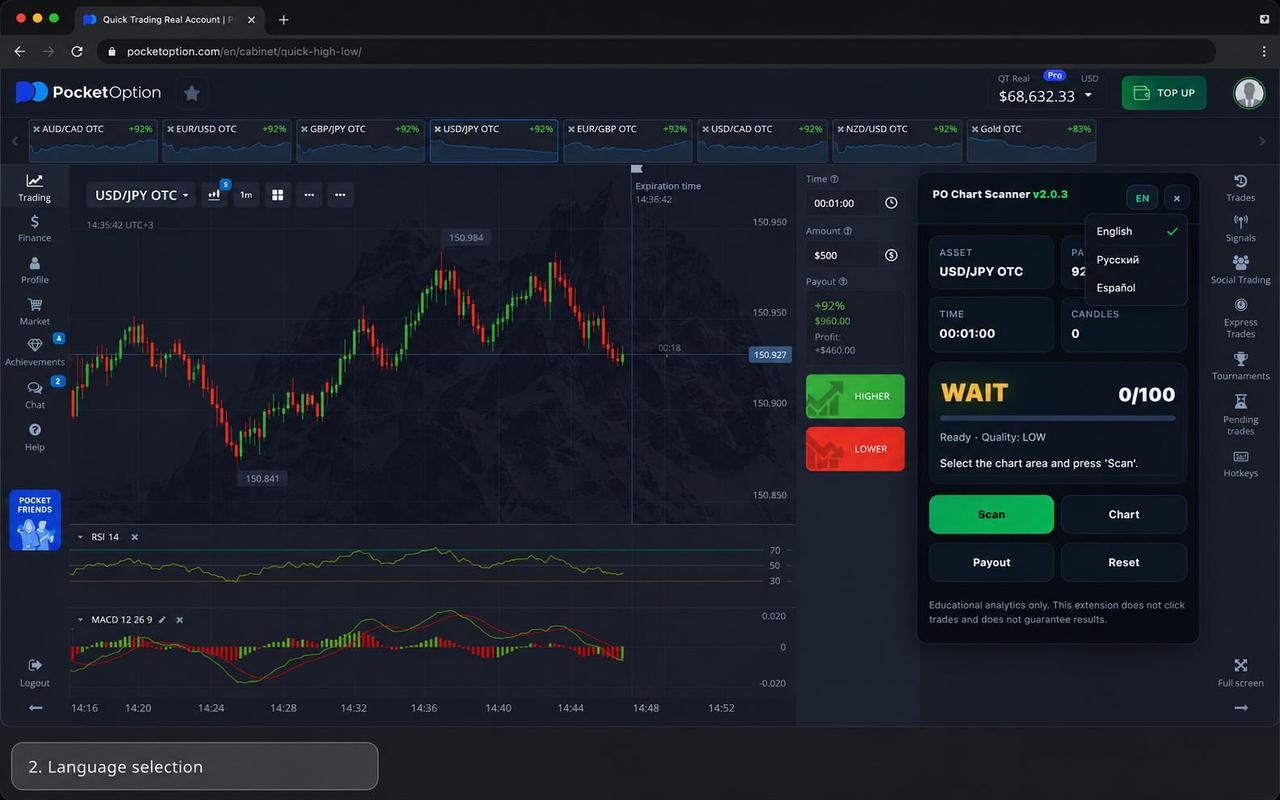This screenshot has height=800, width=1280.
Task: Click the TOP UP button
Action: 1164,93
